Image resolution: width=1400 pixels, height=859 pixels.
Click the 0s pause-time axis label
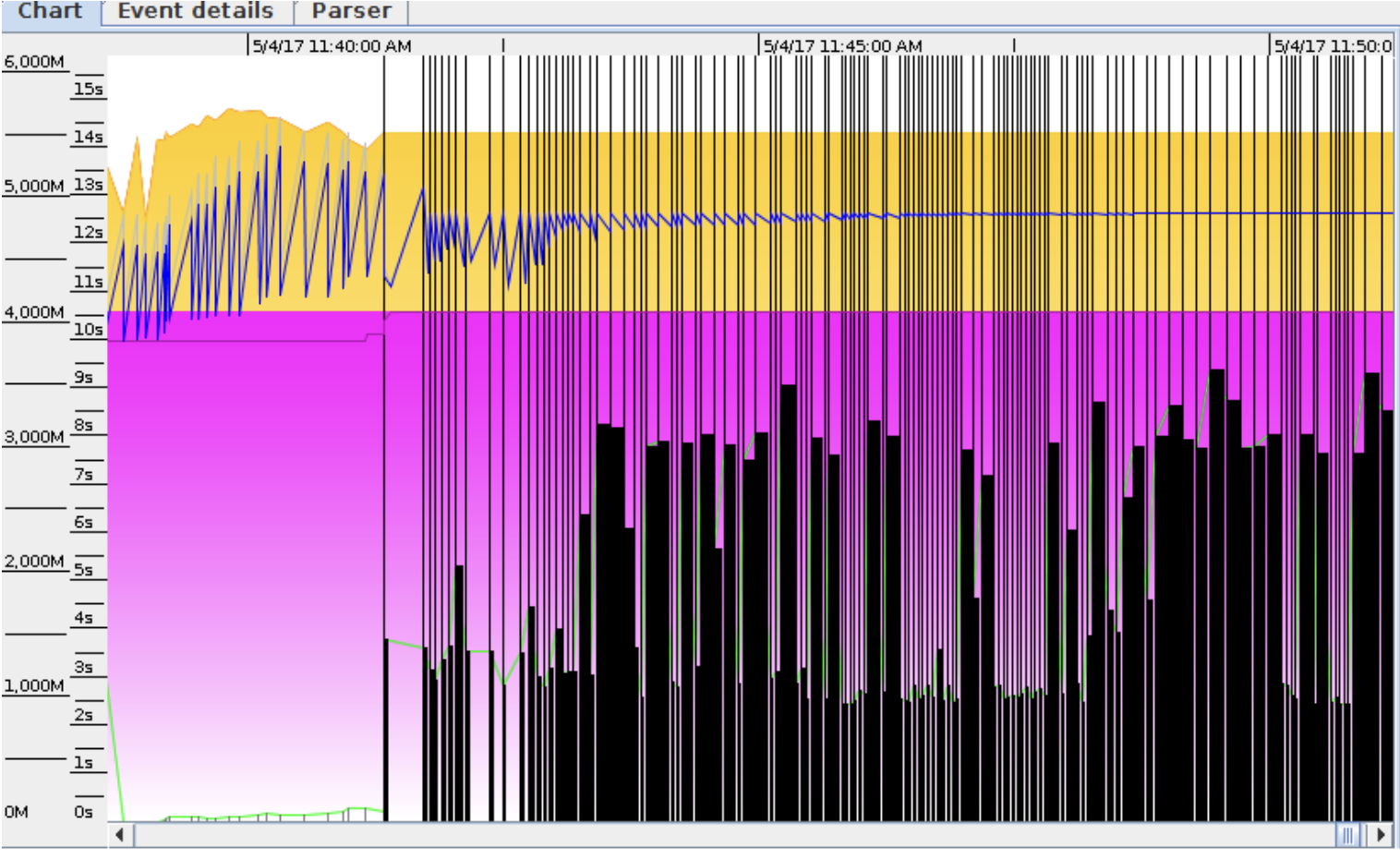(84, 812)
